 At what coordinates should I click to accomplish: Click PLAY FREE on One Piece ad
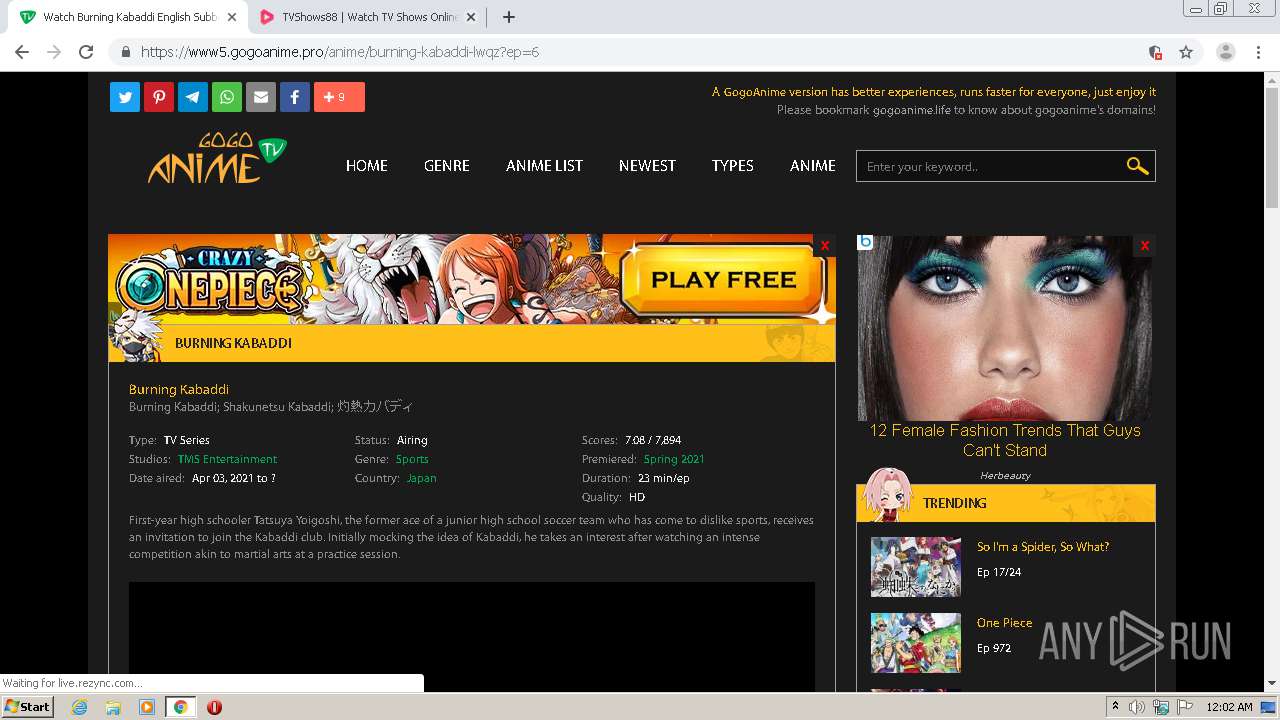pyautogui.click(x=724, y=280)
